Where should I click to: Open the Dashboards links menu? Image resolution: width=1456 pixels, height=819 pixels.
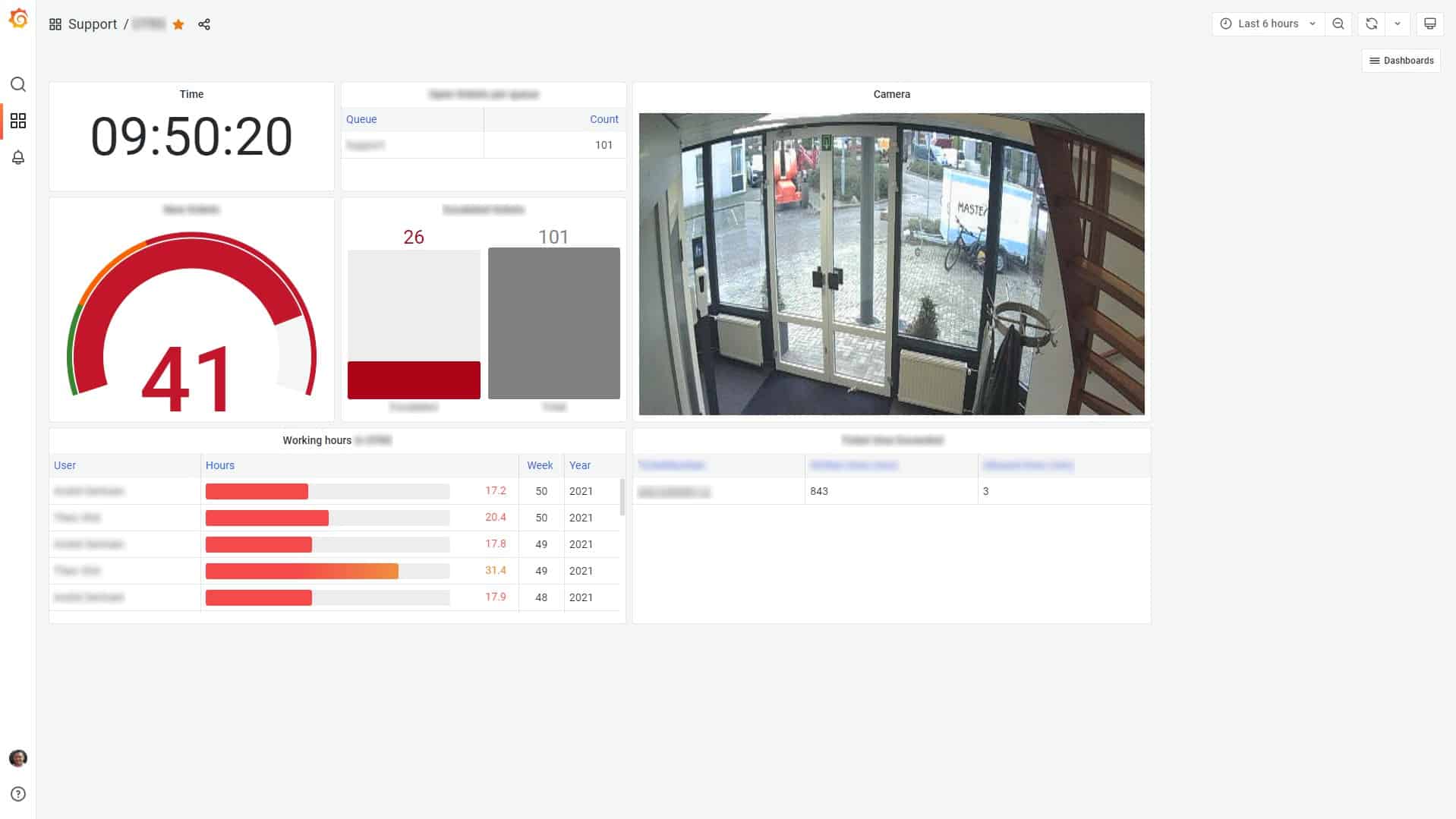[x=1401, y=61]
